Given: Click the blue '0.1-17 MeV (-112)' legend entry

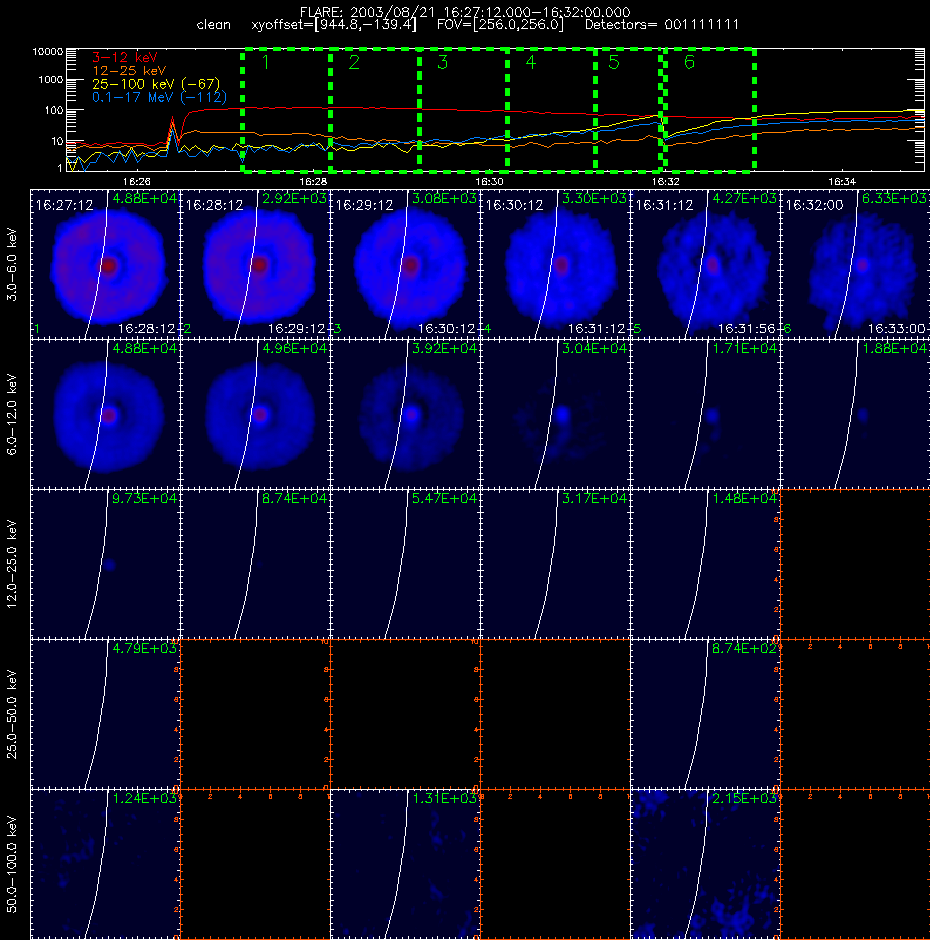Looking at the screenshot, I should (x=159, y=97).
